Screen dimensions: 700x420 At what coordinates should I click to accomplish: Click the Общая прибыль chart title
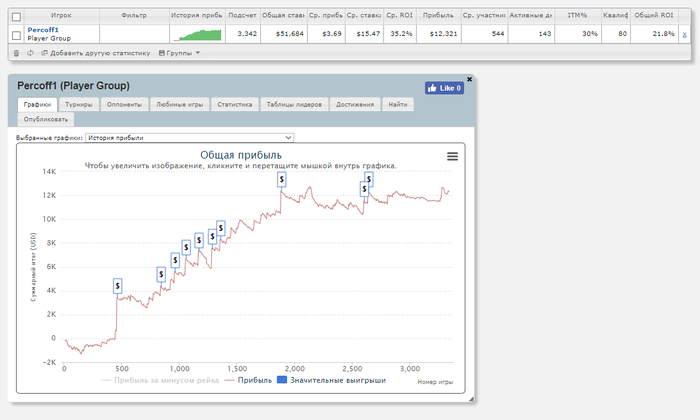[241, 155]
